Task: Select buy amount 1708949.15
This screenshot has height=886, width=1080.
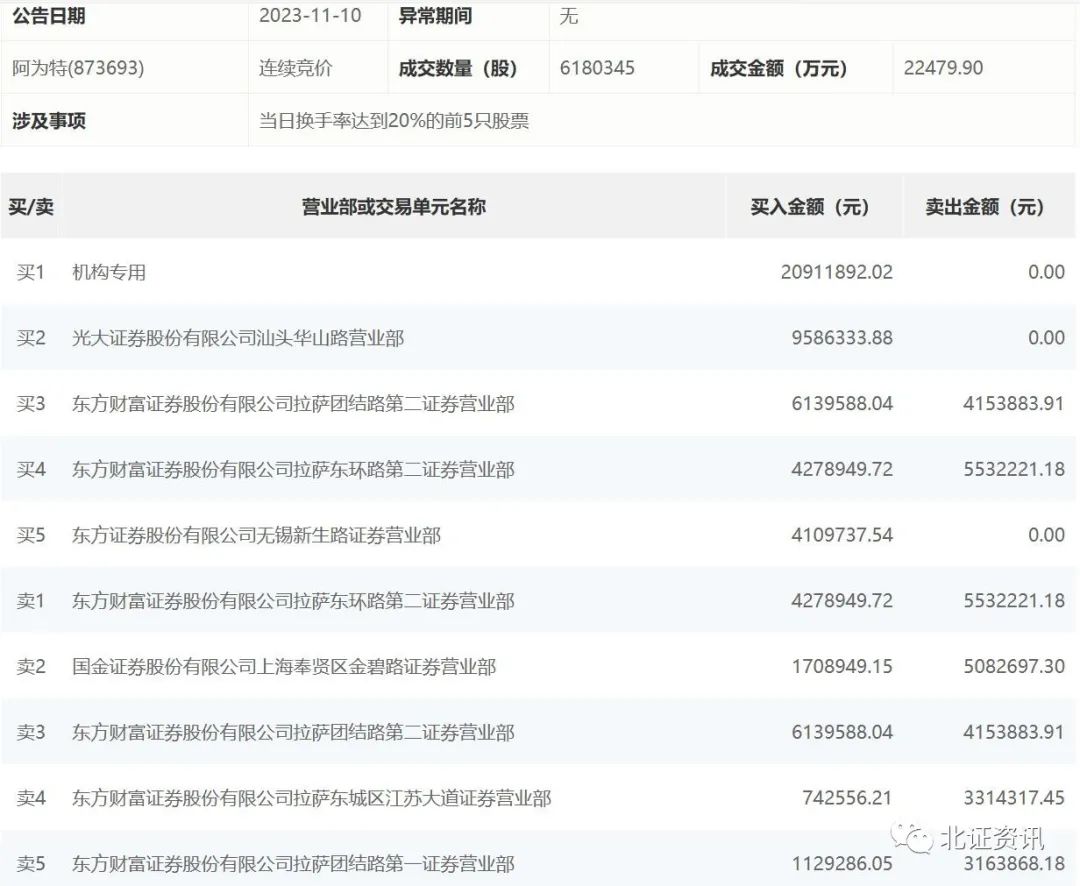Action: click(842, 666)
